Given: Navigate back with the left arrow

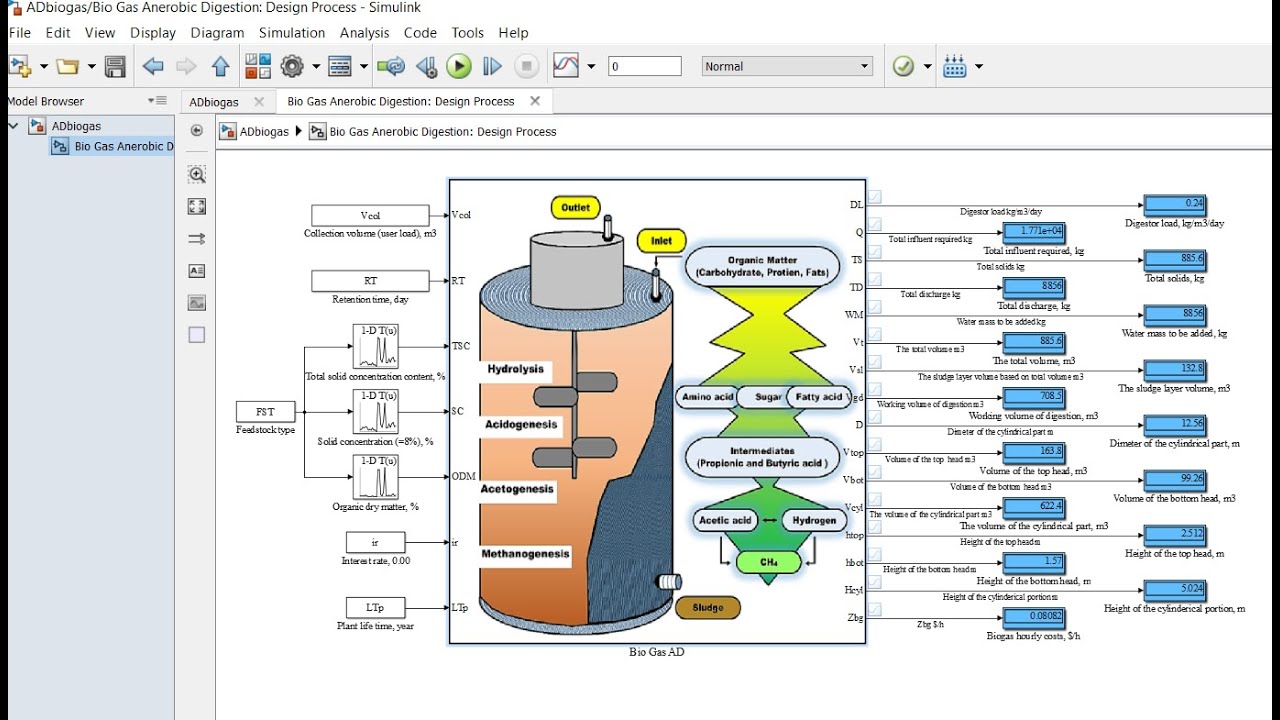Looking at the screenshot, I should (x=153, y=67).
